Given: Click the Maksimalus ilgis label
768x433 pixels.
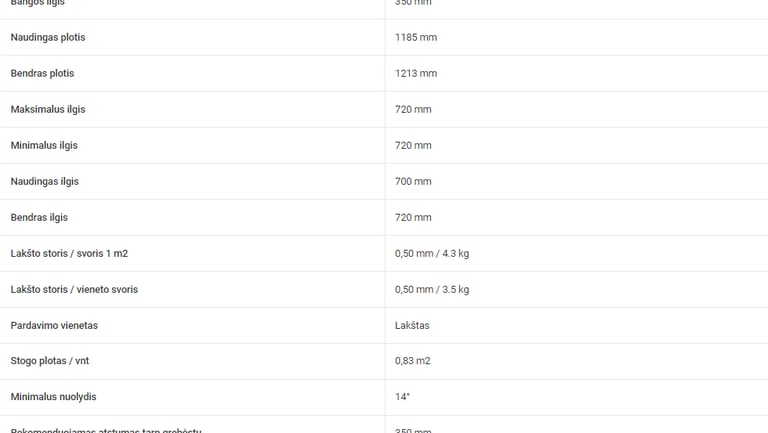Looking at the screenshot, I should click(48, 109).
